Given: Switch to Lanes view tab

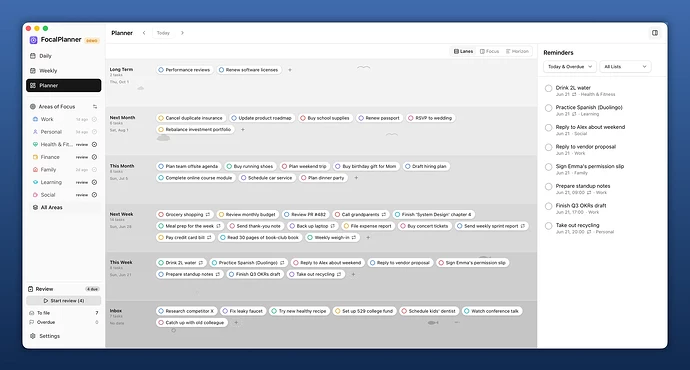Looking at the screenshot, I should pos(463,51).
